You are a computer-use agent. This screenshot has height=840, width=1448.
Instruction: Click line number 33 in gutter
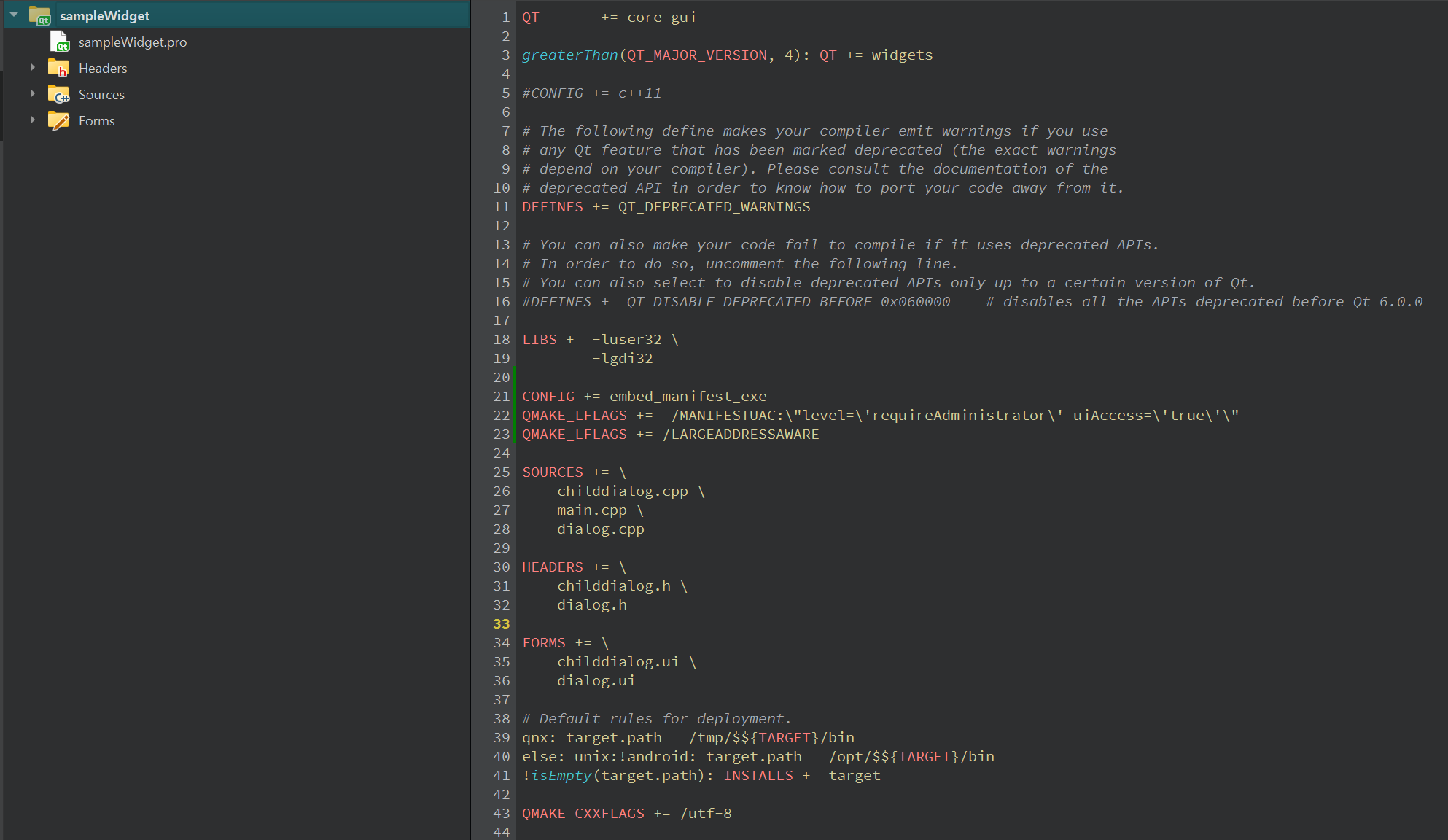501,624
